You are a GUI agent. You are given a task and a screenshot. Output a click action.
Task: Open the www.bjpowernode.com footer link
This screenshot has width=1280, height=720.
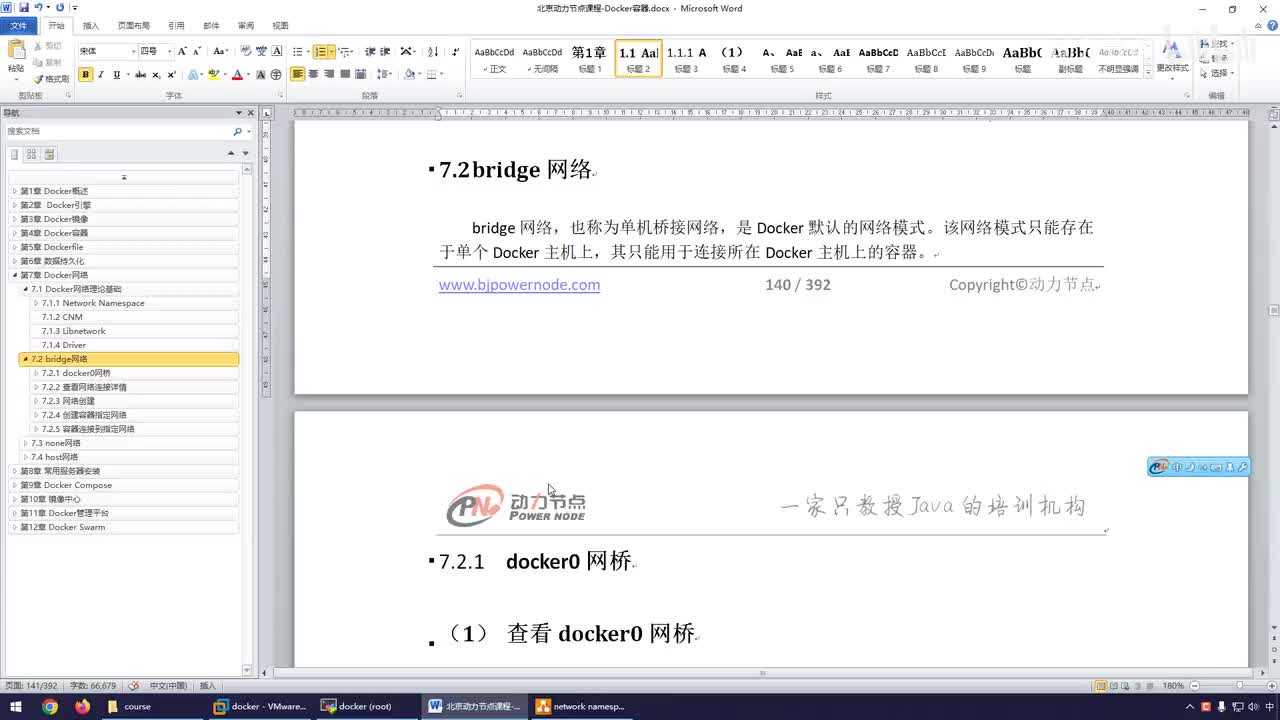click(519, 285)
